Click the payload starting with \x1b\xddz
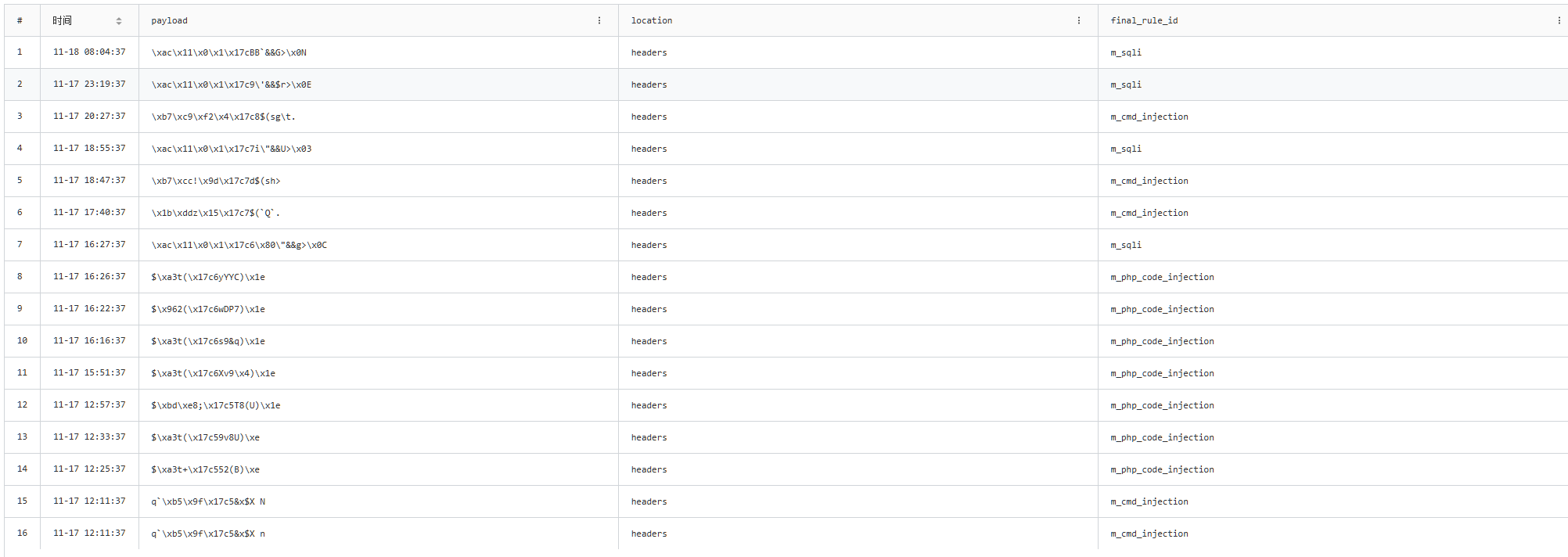 pyautogui.click(x=215, y=213)
